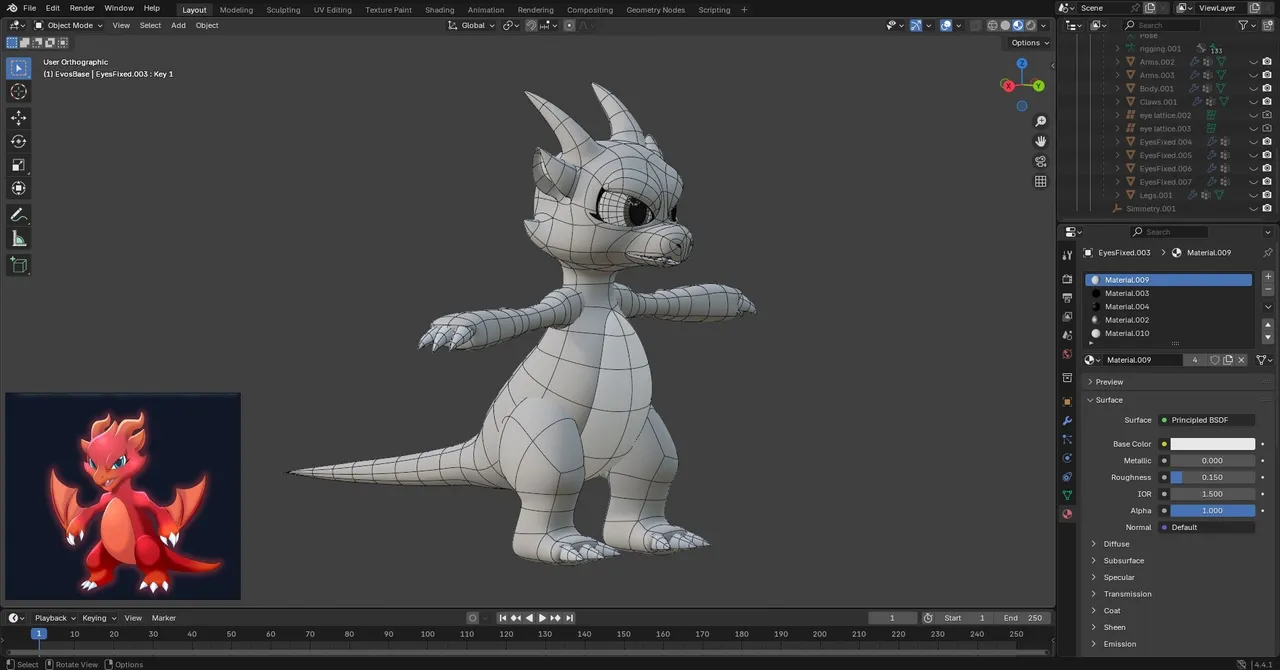Screen dimensions: 1280x670
Task: Open the Add menu in viewport header
Action: [178, 25]
